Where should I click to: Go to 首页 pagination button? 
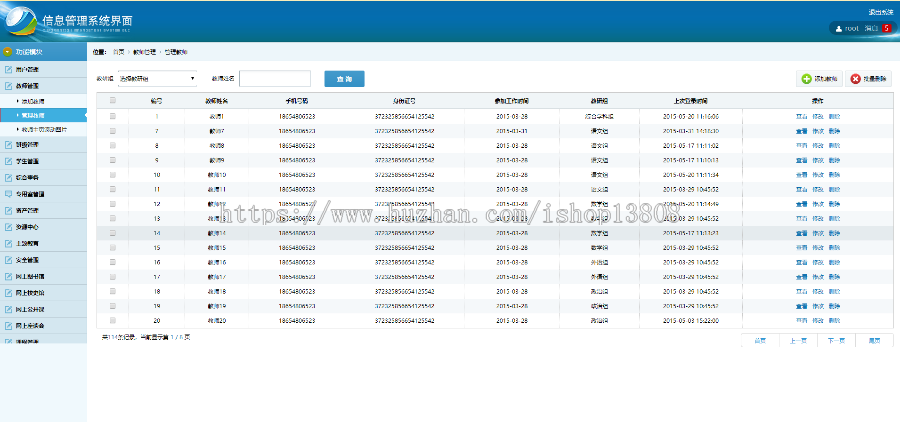click(x=761, y=340)
